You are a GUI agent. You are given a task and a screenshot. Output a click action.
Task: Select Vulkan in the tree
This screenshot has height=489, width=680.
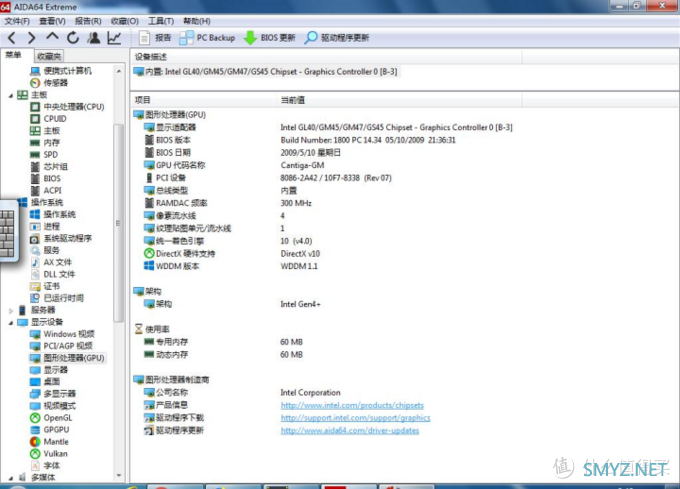coord(49,453)
